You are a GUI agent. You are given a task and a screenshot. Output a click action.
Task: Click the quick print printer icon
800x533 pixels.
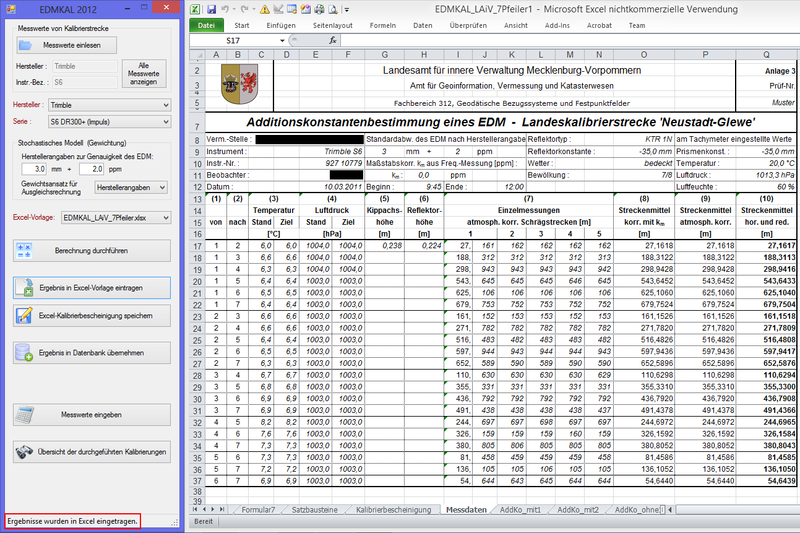click(319, 9)
